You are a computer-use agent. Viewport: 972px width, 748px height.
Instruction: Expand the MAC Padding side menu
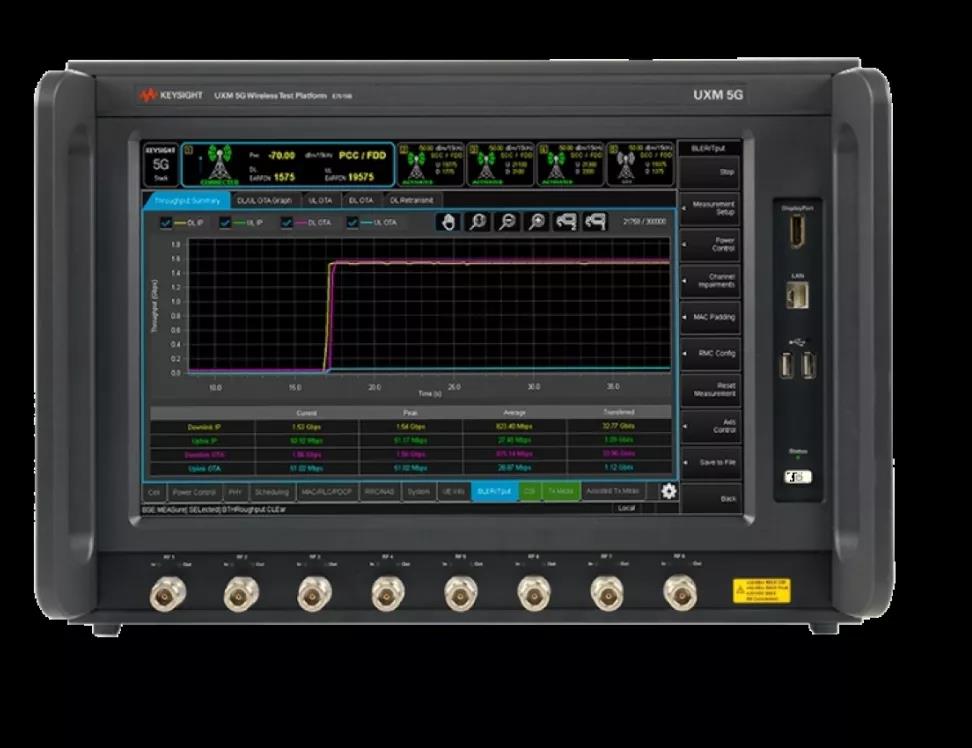pos(710,317)
